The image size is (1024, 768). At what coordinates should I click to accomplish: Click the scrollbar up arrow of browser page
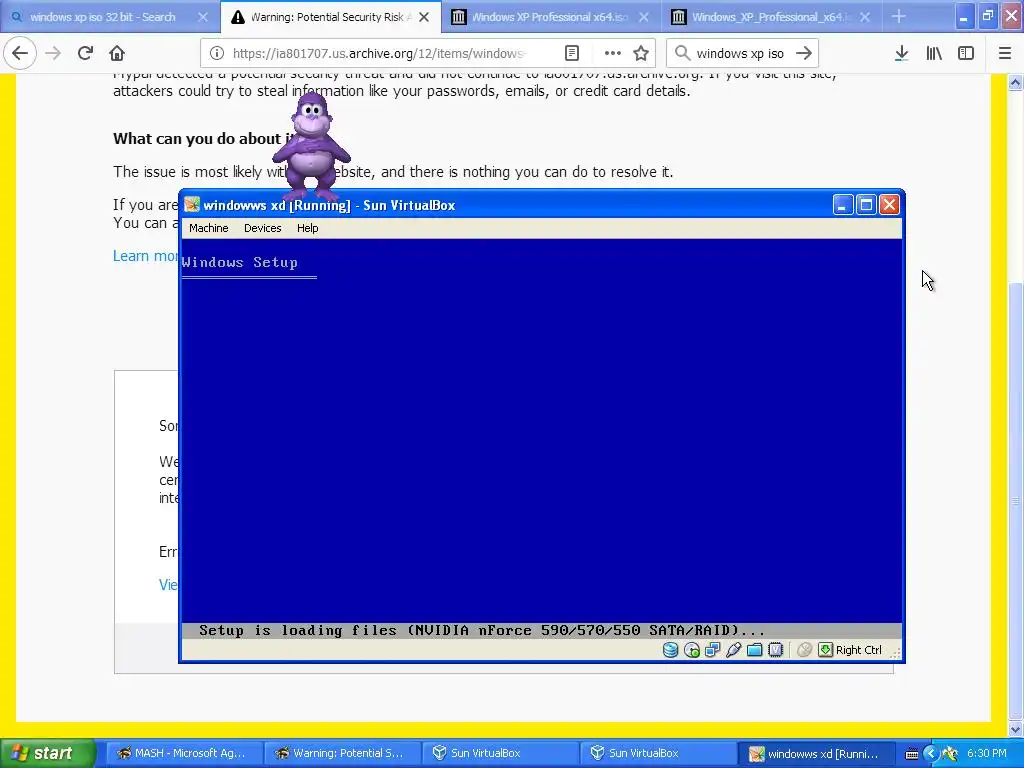click(x=1015, y=82)
